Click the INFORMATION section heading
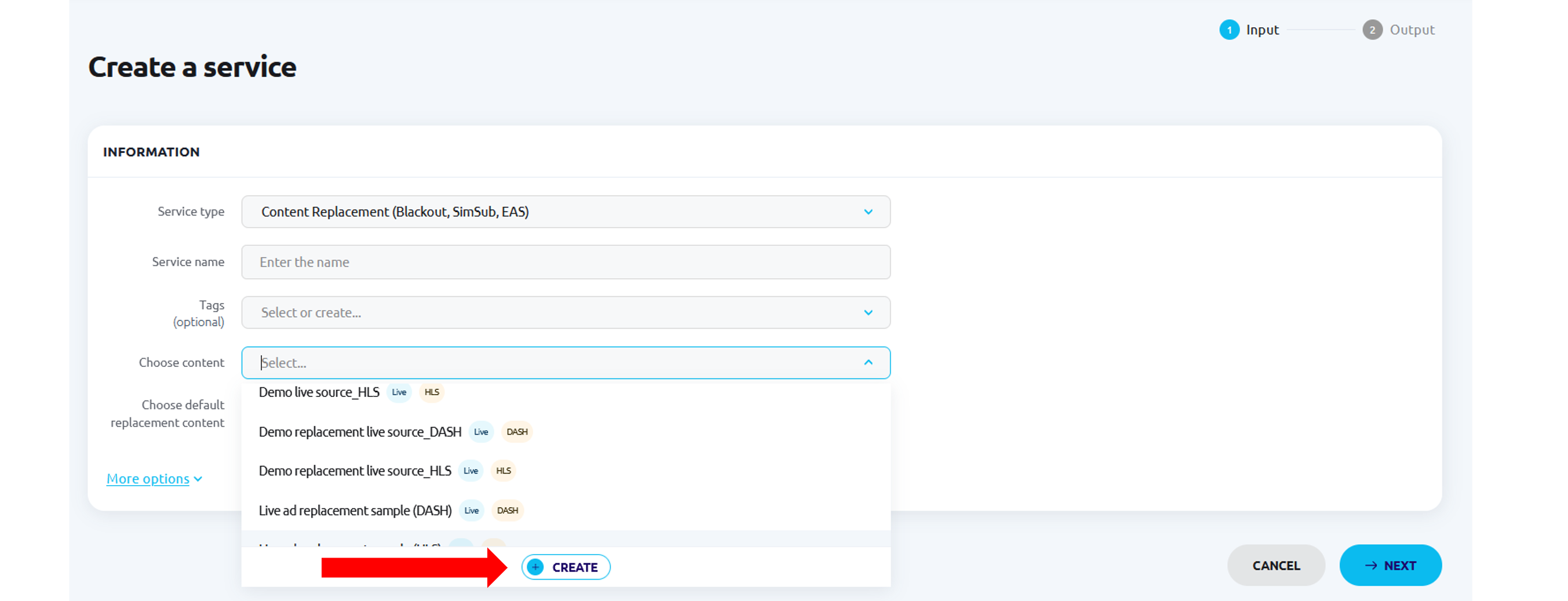1568x601 pixels. (151, 152)
